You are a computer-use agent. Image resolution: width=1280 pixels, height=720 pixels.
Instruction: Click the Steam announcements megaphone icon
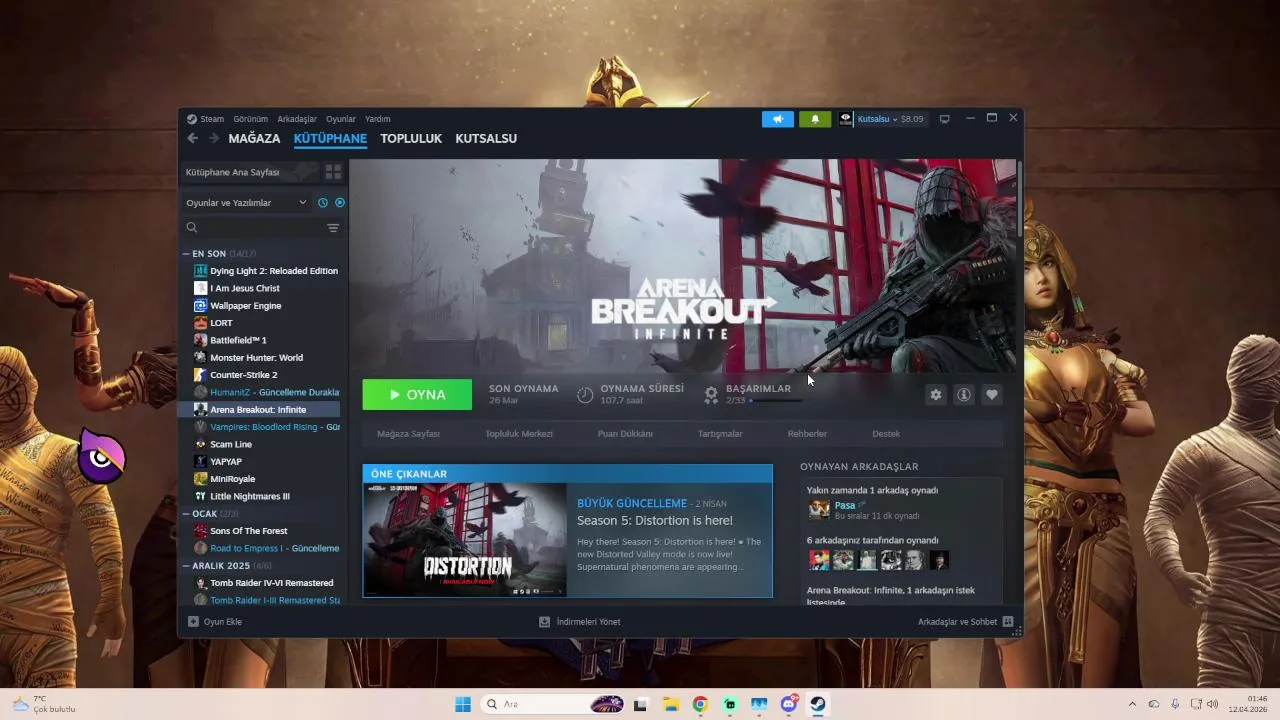(x=778, y=119)
